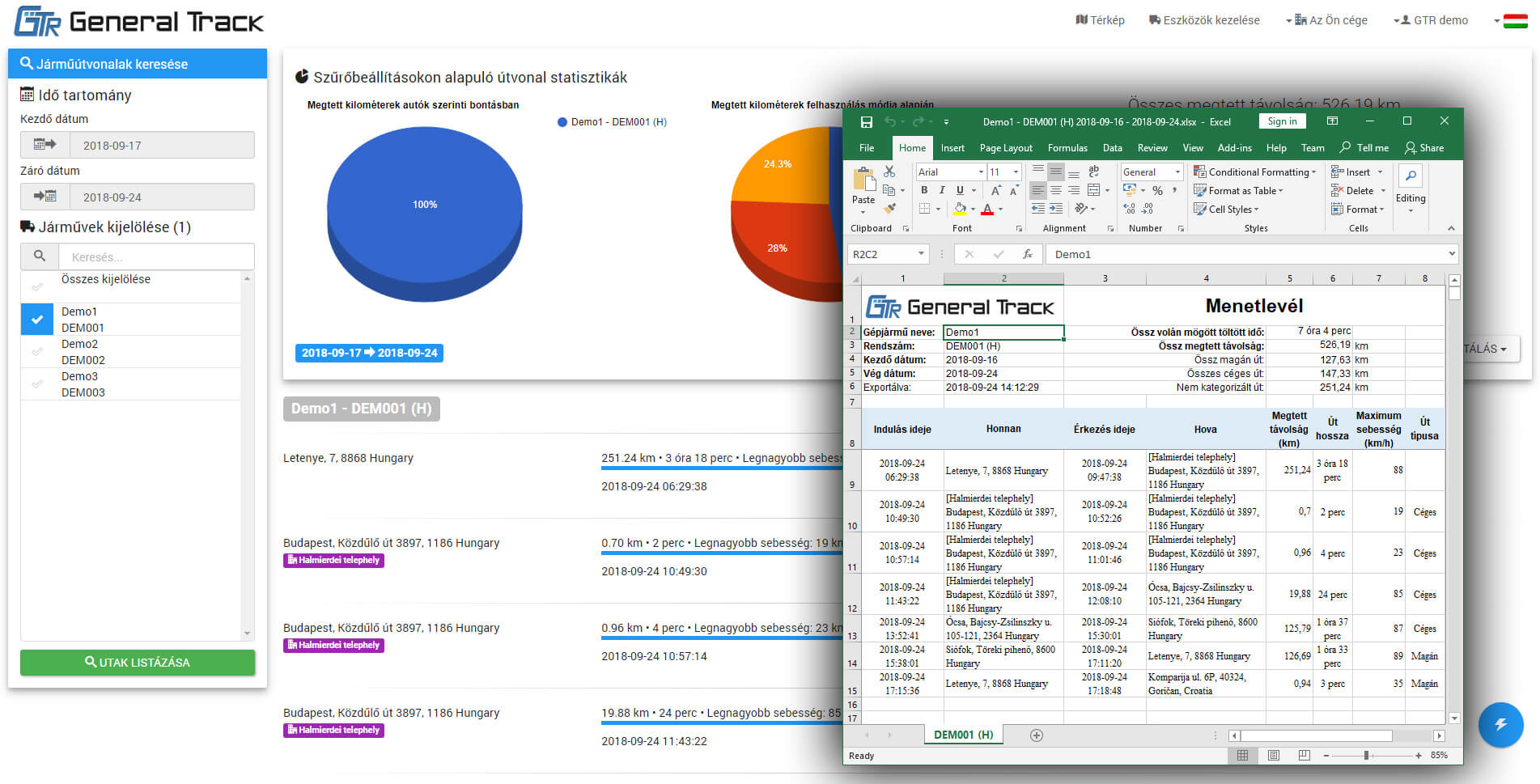Toggle the Összes kijelölése select-all checkbox

(37, 286)
